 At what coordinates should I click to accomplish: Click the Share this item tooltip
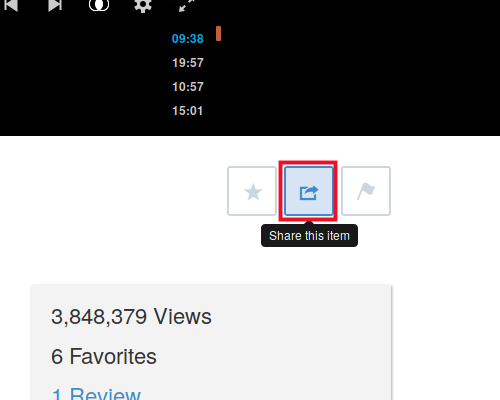coord(309,236)
